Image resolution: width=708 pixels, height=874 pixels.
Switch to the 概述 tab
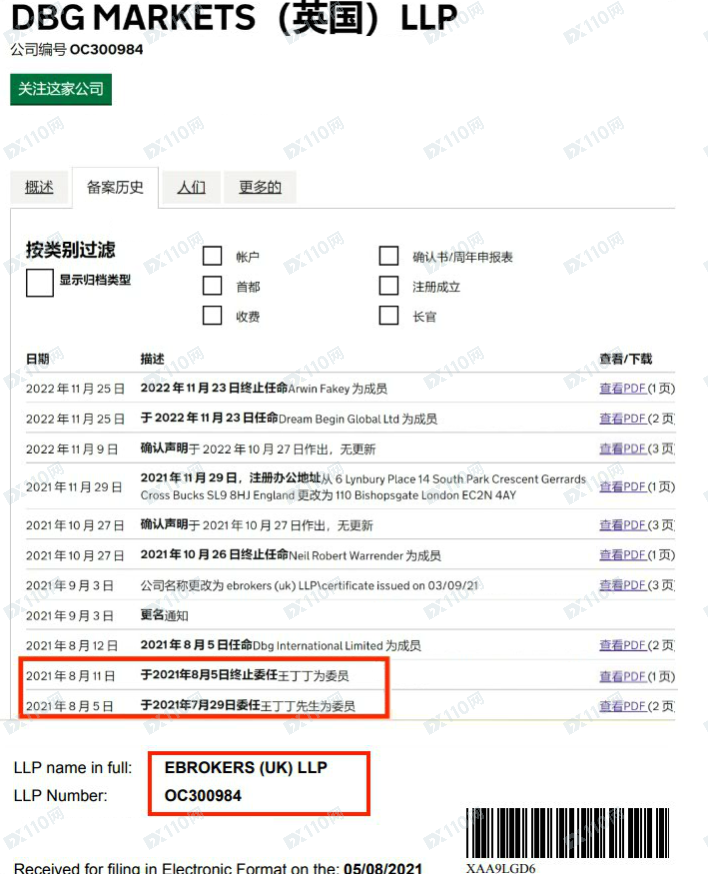[x=39, y=187]
